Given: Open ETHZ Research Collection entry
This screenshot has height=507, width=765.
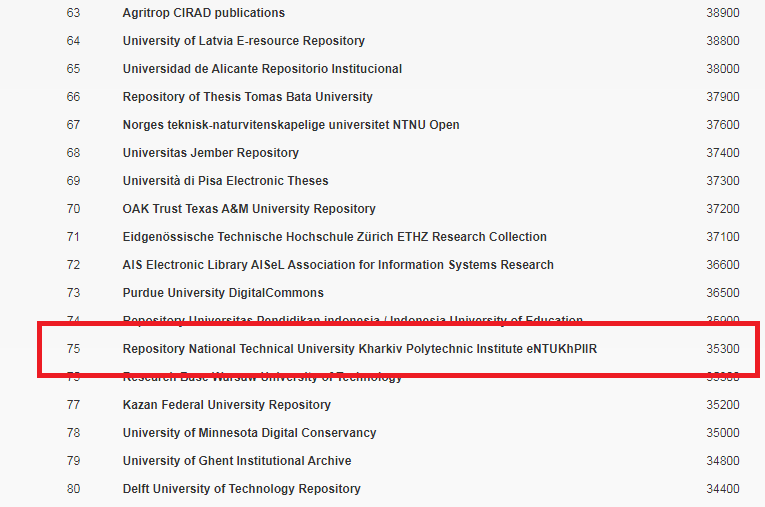Looking at the screenshot, I should 334,237.
